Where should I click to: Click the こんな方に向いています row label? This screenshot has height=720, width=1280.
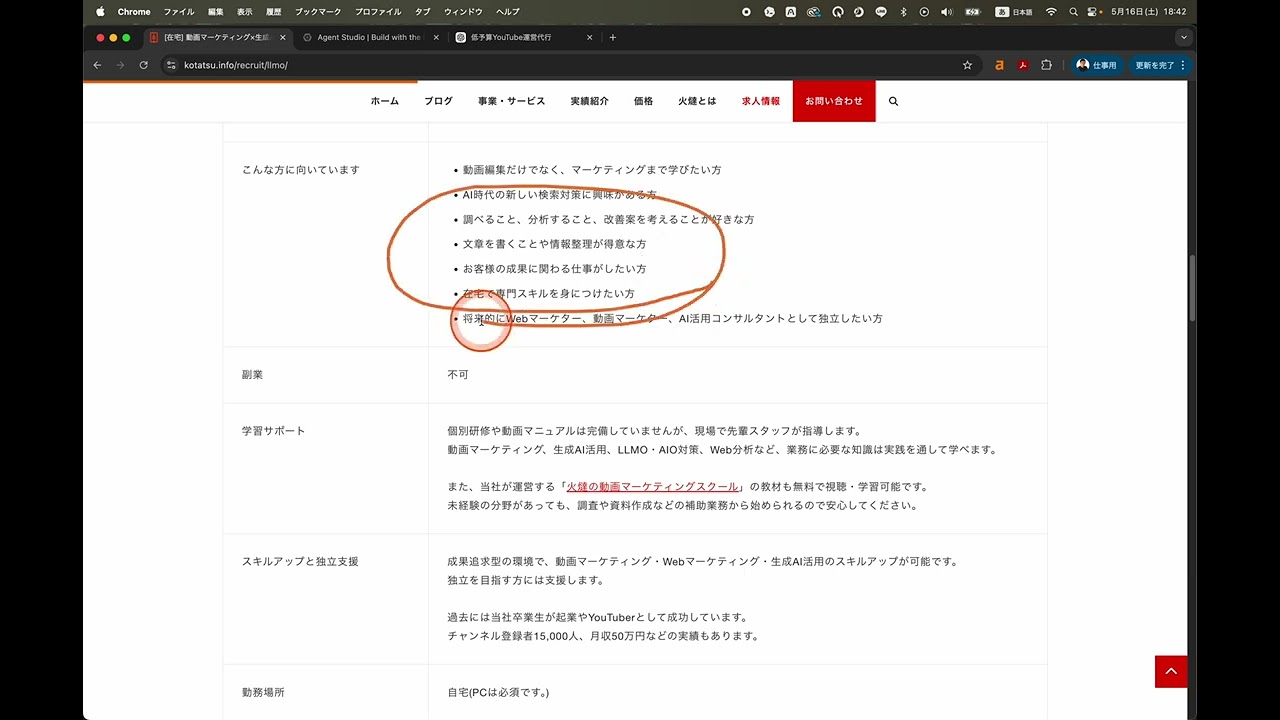tap(301, 170)
